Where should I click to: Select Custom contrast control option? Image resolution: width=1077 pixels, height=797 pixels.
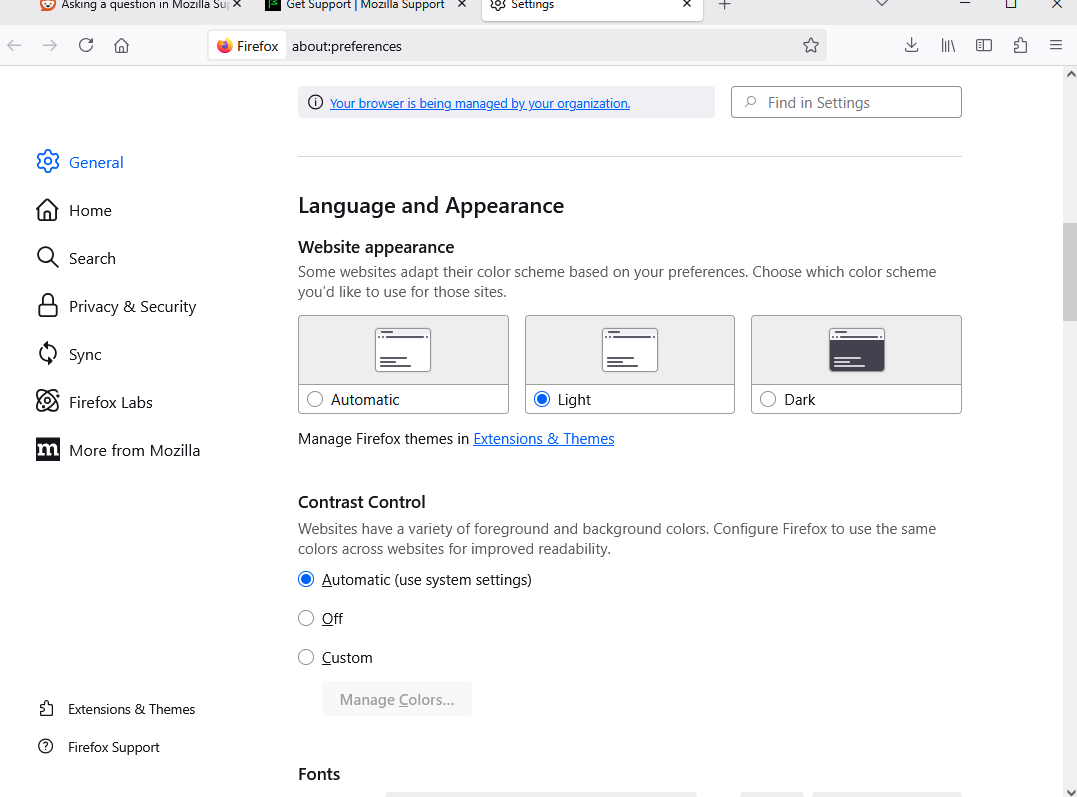point(307,658)
